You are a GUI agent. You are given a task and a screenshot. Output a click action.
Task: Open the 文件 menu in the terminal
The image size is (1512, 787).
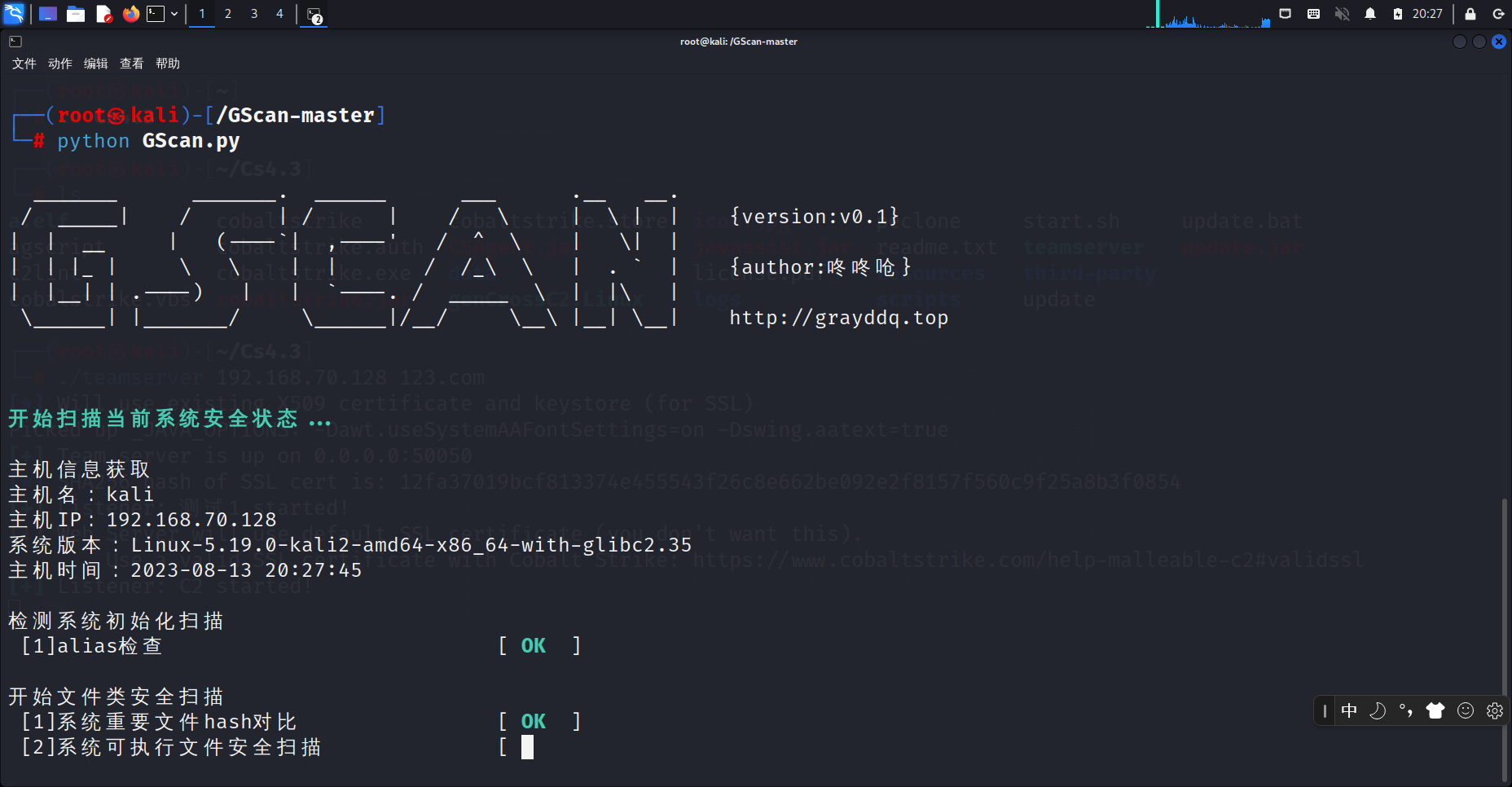[x=24, y=64]
